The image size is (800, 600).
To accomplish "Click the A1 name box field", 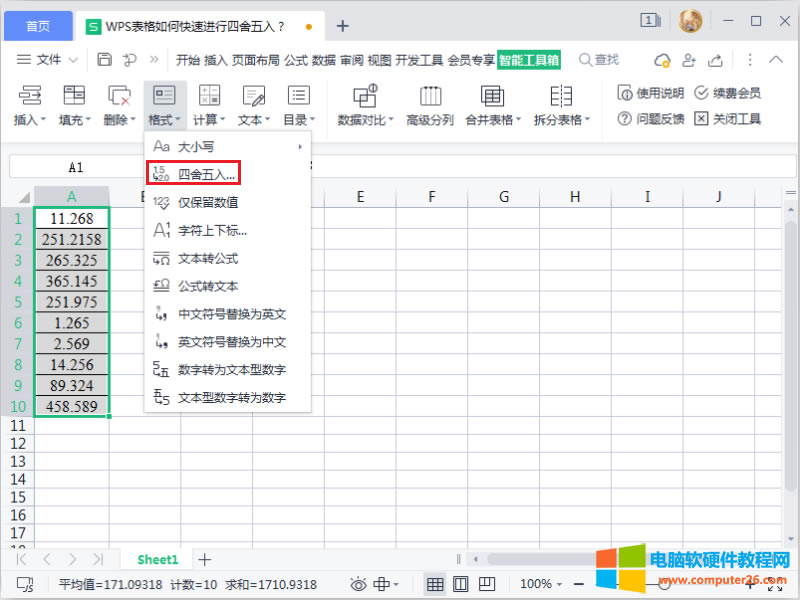I will [x=76, y=167].
